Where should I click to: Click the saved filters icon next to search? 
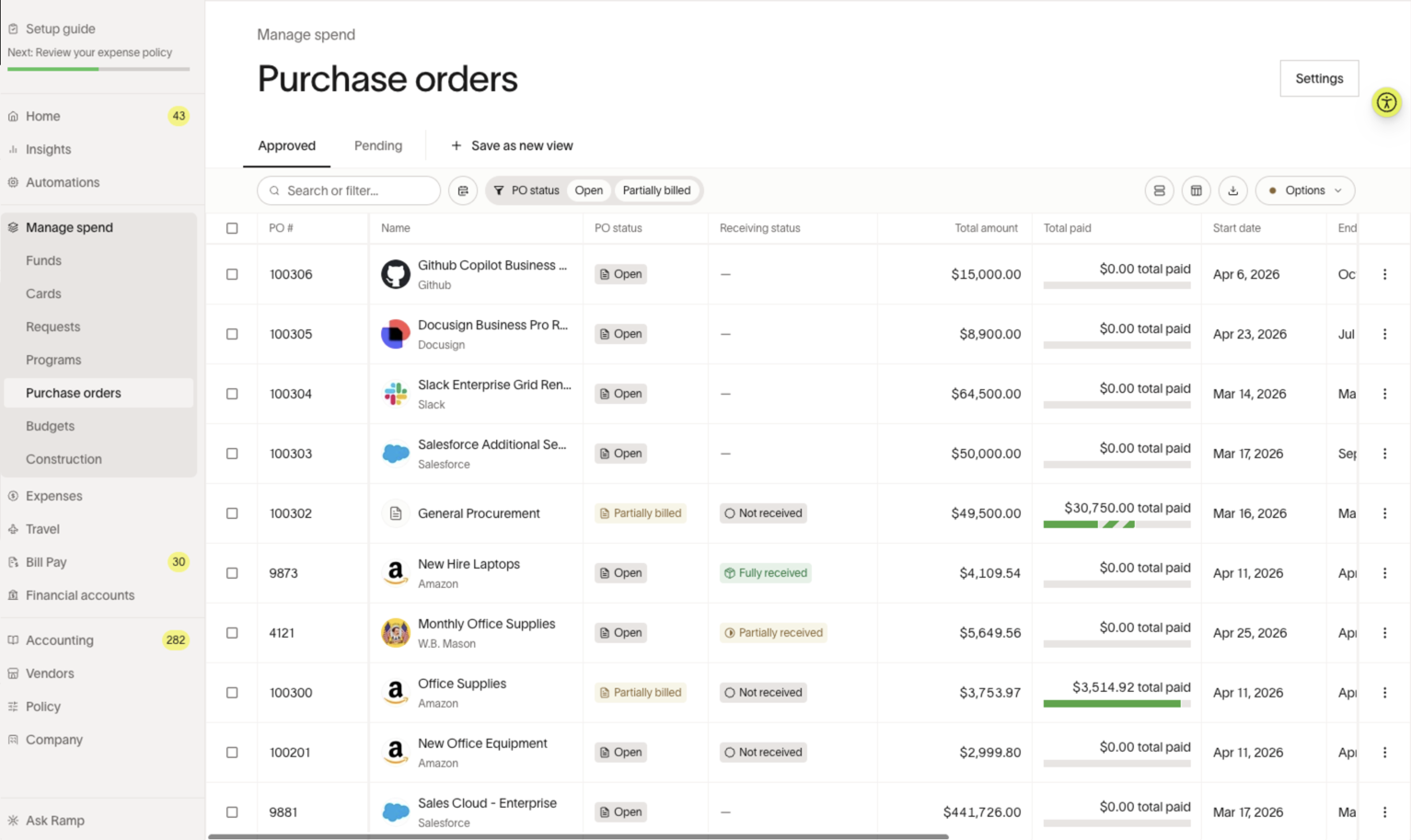[463, 190]
